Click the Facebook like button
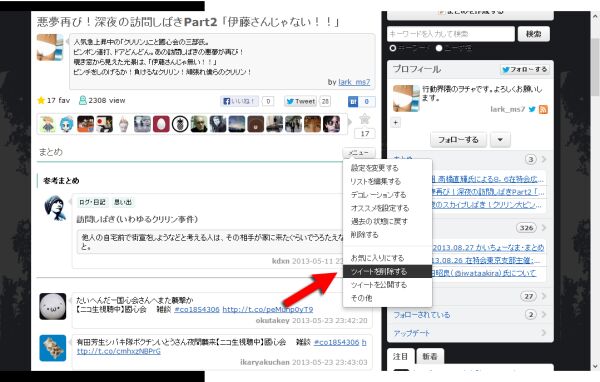The height and width of the screenshot is (382, 600). tap(240, 101)
